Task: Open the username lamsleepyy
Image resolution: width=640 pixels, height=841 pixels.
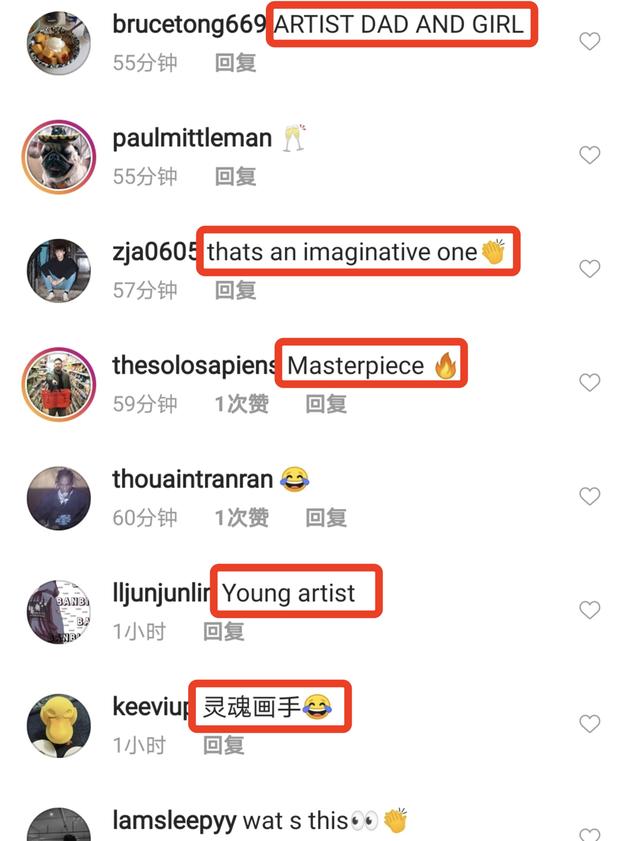Action: pyautogui.click(x=174, y=821)
